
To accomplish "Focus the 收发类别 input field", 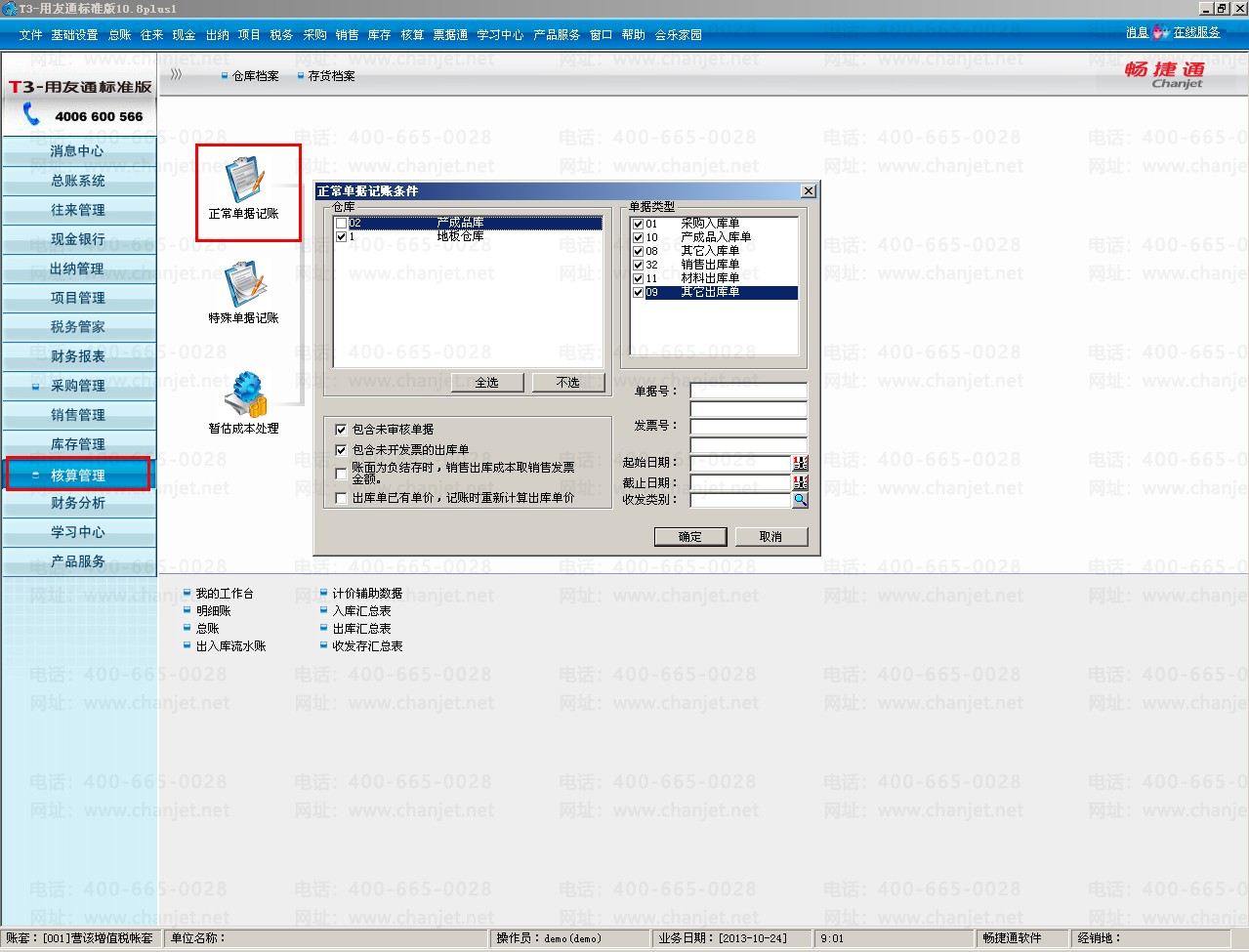I will click(740, 500).
